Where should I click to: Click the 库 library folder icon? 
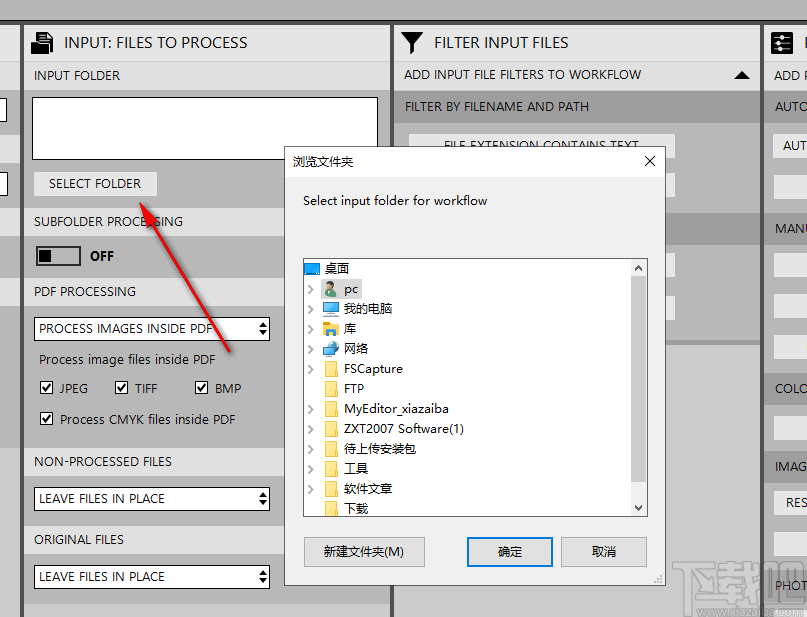pyautogui.click(x=330, y=329)
